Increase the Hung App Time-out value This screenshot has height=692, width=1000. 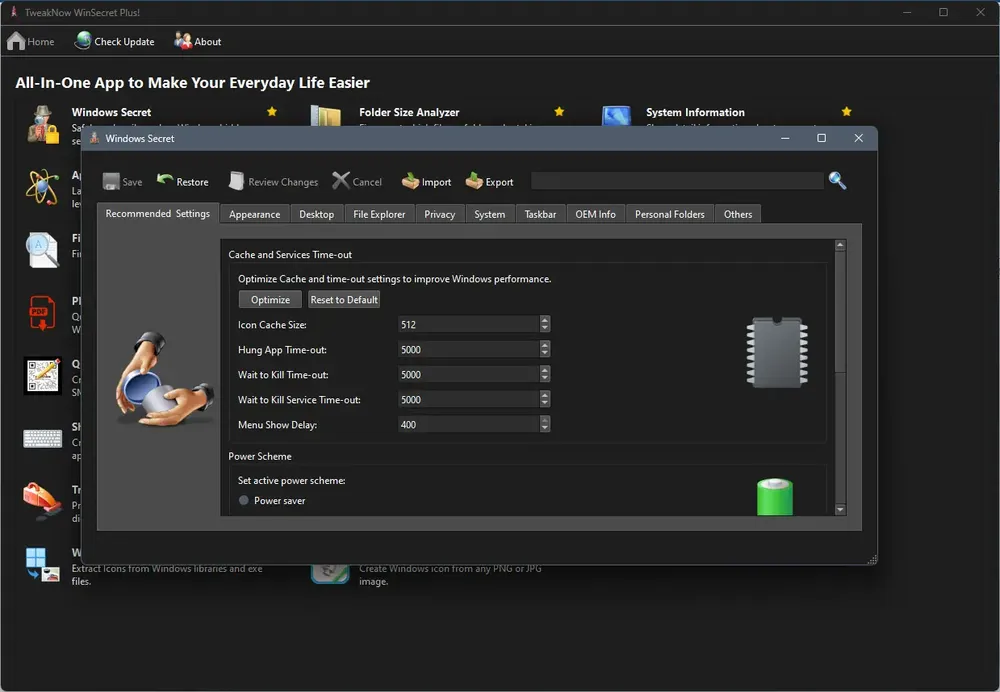tap(545, 345)
